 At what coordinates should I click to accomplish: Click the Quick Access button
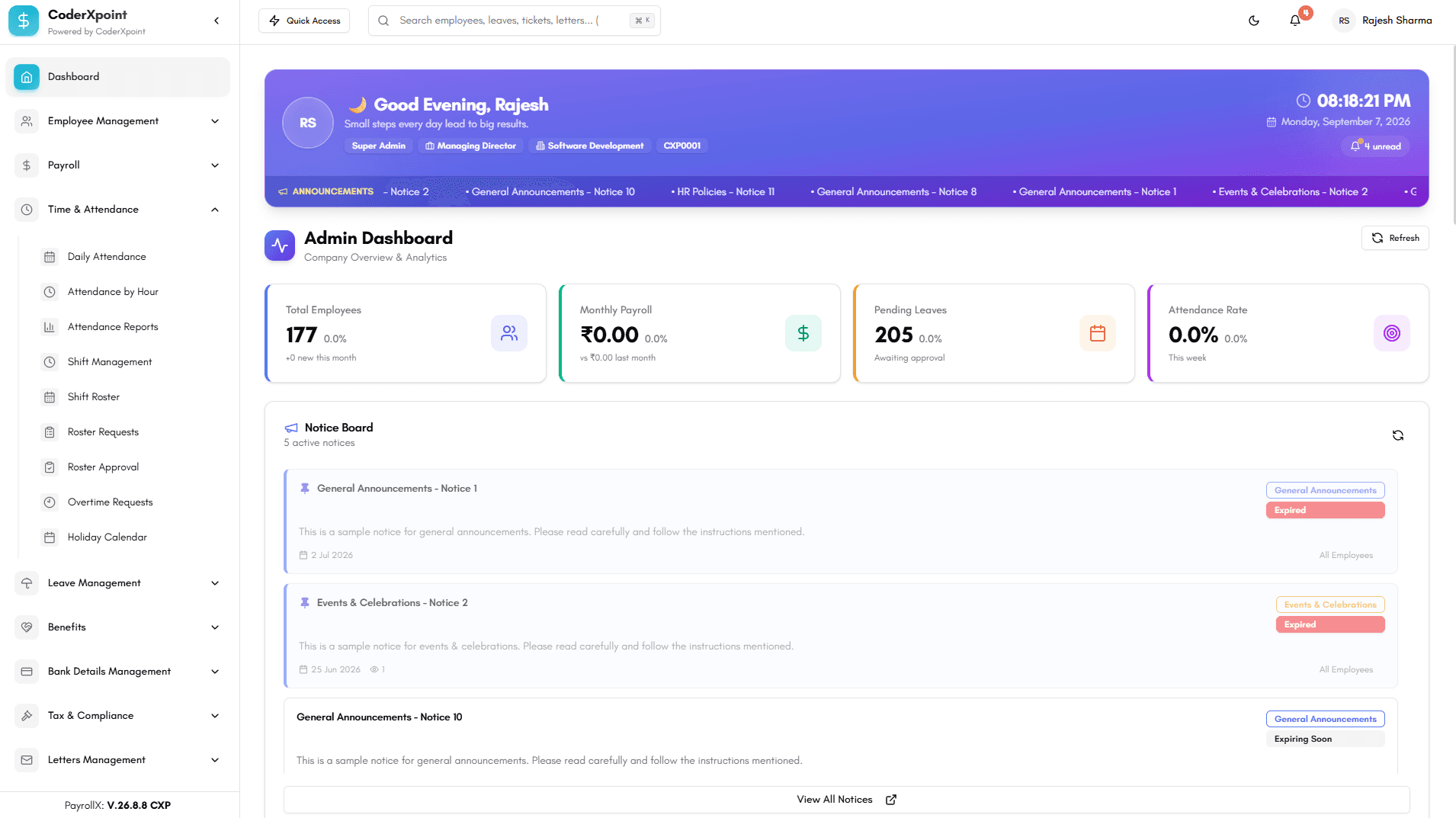pyautogui.click(x=304, y=21)
